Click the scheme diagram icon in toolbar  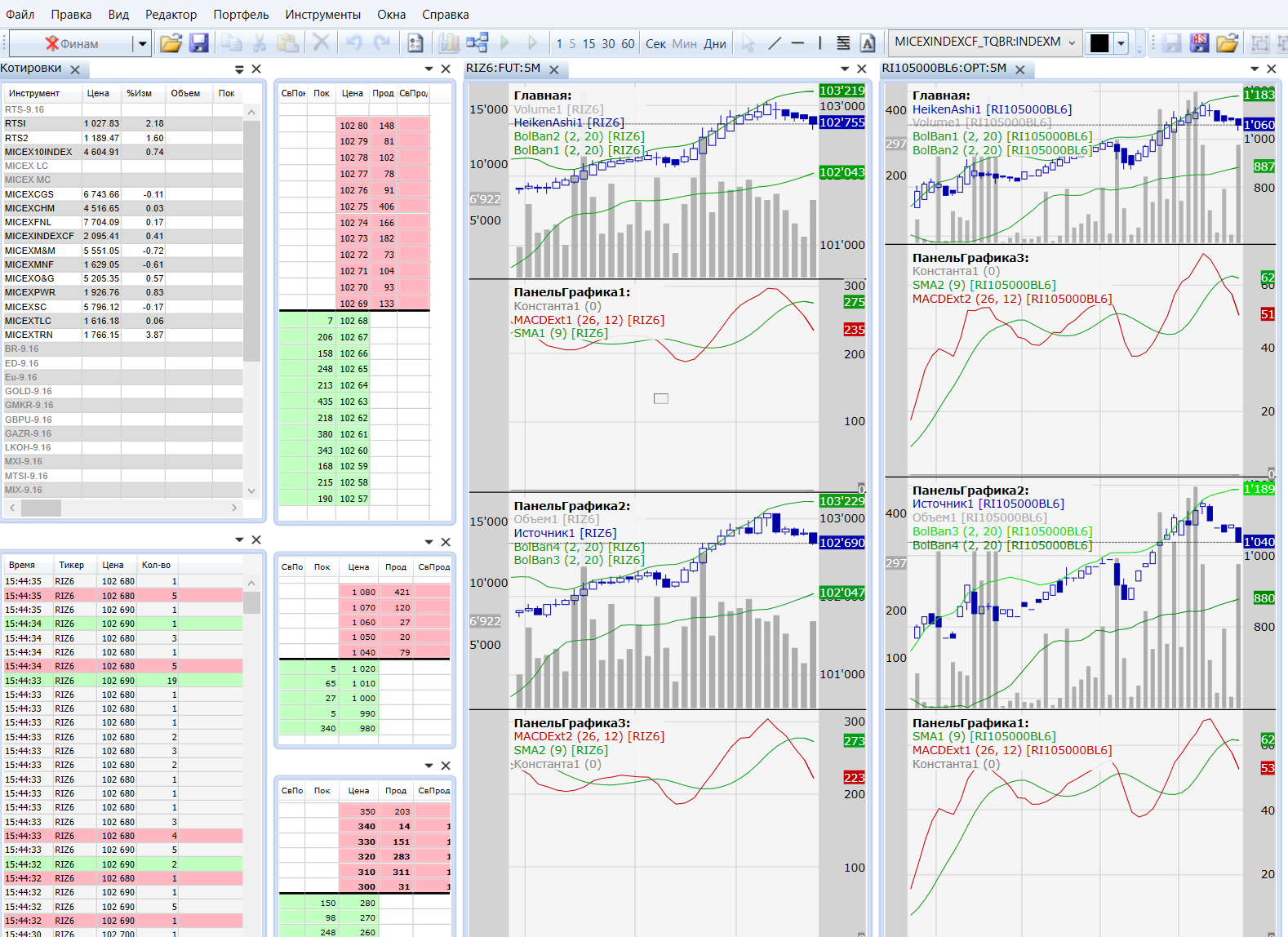click(x=477, y=43)
